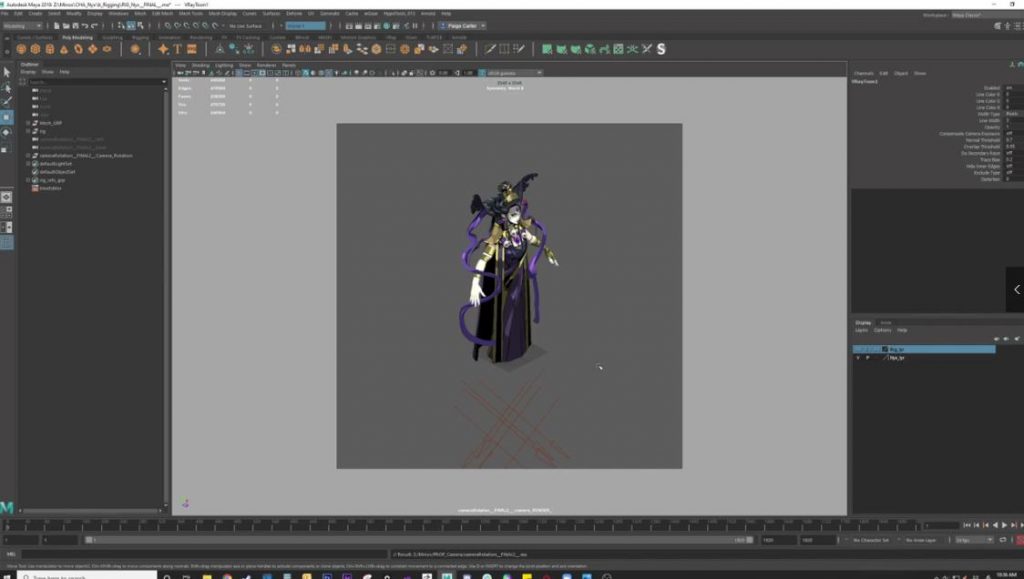The height and width of the screenshot is (579, 1024).
Task: Click the polygon Type 'T' shelf icon
Action: (x=177, y=49)
